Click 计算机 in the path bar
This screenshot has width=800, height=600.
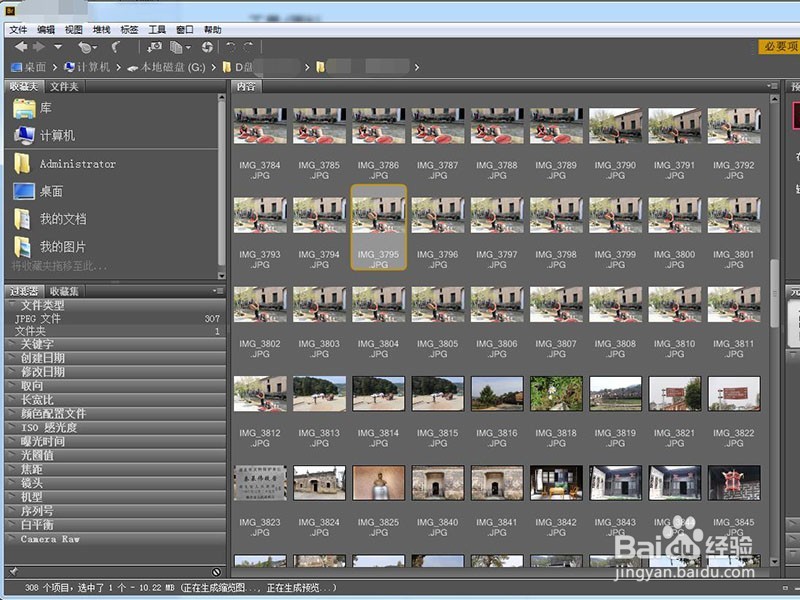pos(87,67)
